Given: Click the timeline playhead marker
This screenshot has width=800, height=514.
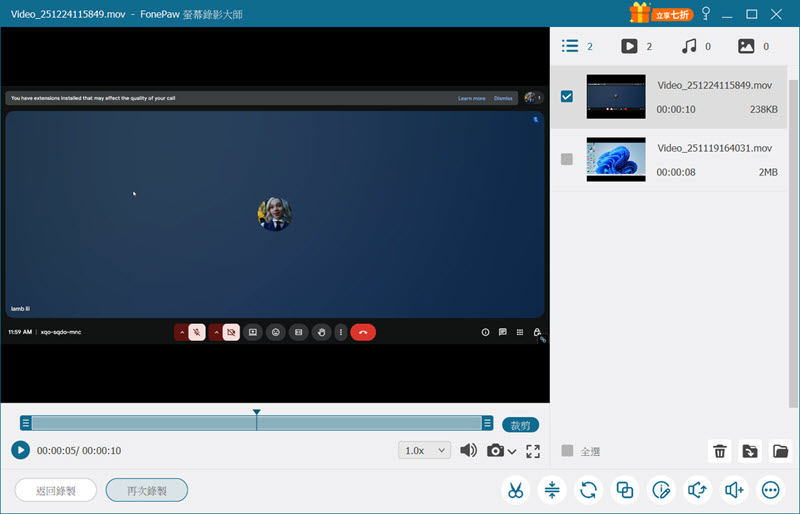Looking at the screenshot, I should tap(257, 412).
